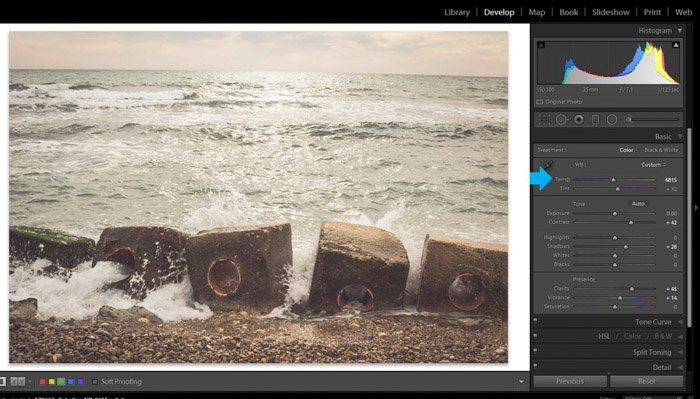Select the Graduated Filter tool
Viewport: 700px width, 399px height.
(x=595, y=120)
